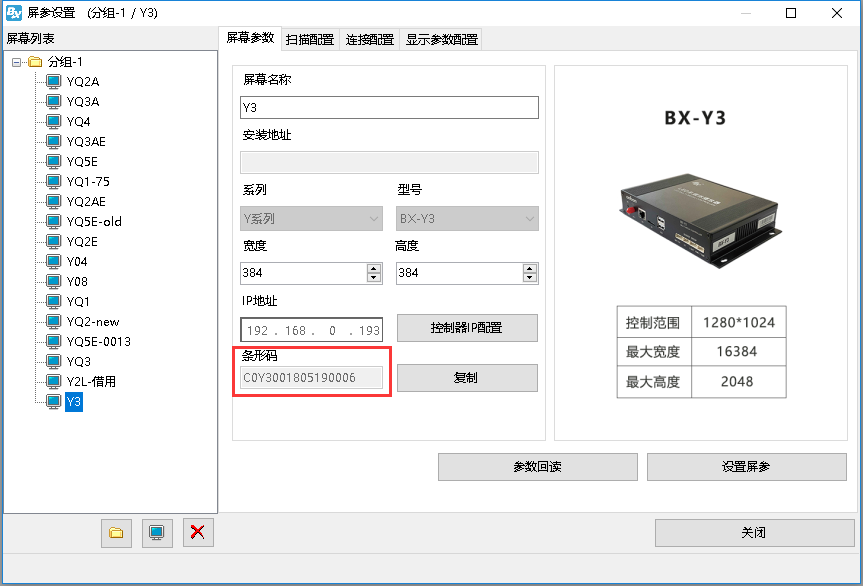Screen dimensions: 863x586
Task: Decrease the 高度 height value with down arrow
Action: [531, 278]
